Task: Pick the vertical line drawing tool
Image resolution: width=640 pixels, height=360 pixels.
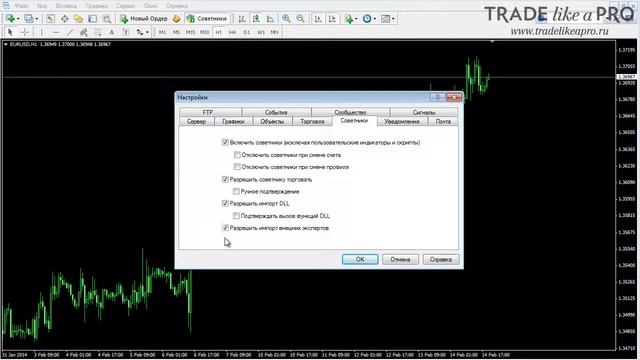Action: [x=41, y=32]
